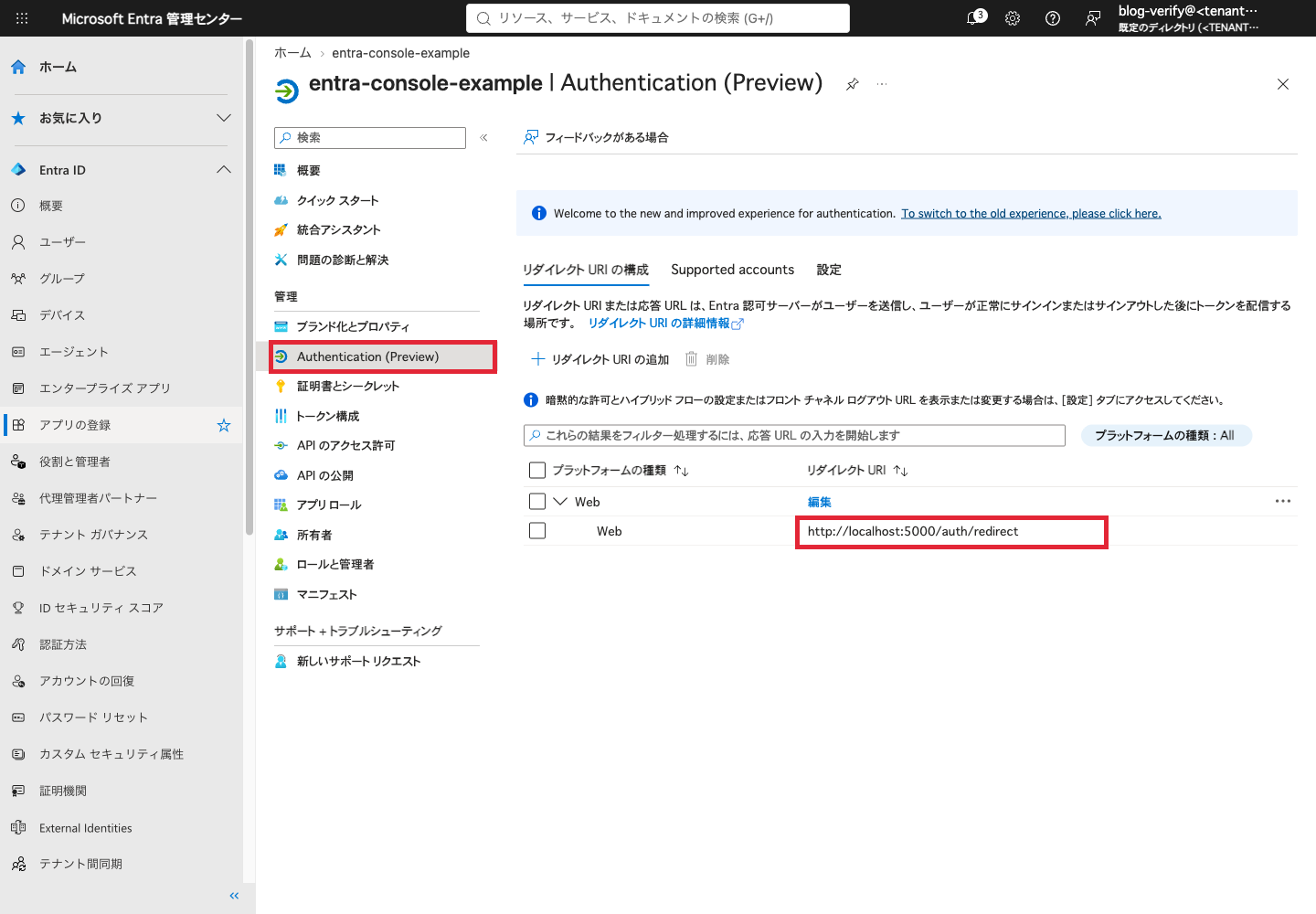Open the help question mark
This screenshot has height=914, width=1316.
point(1053,18)
